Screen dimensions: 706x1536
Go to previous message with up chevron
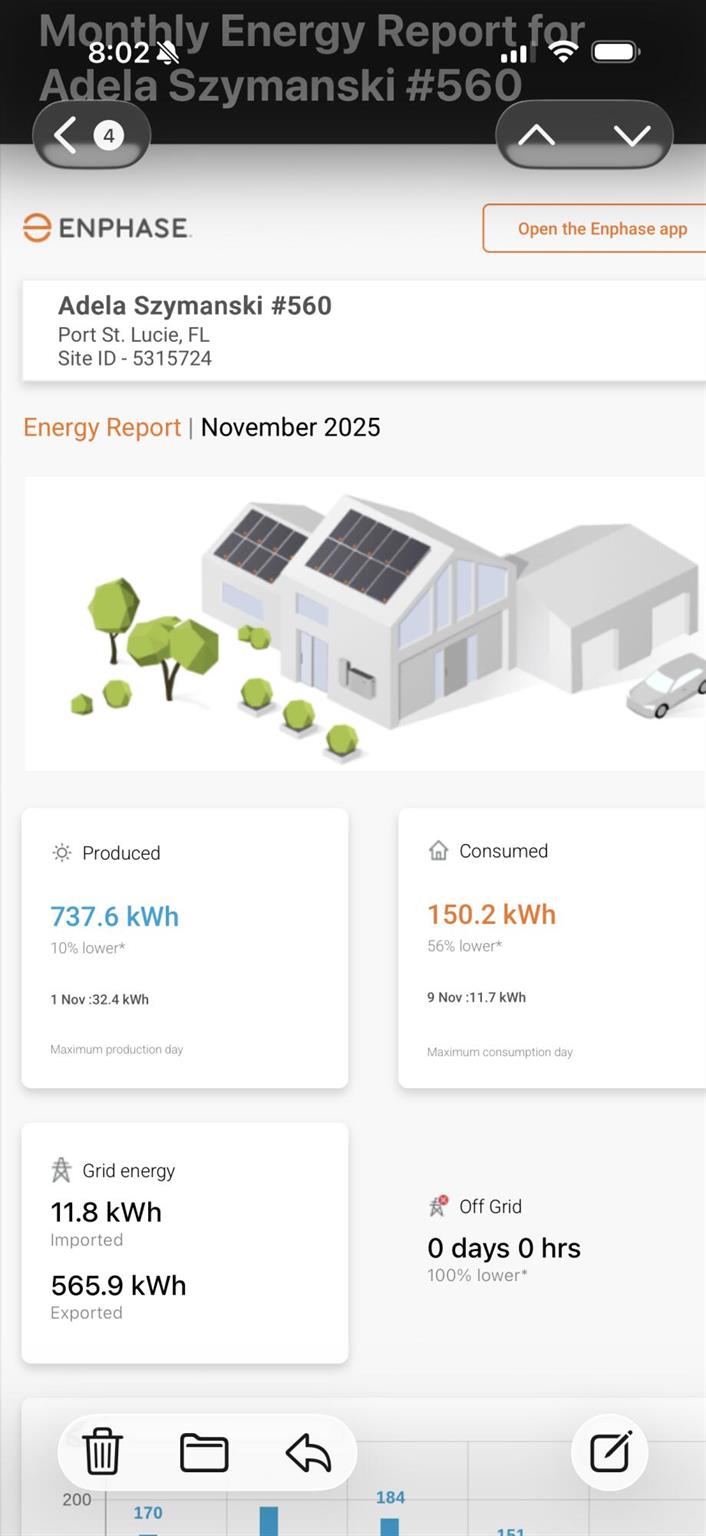(x=537, y=135)
